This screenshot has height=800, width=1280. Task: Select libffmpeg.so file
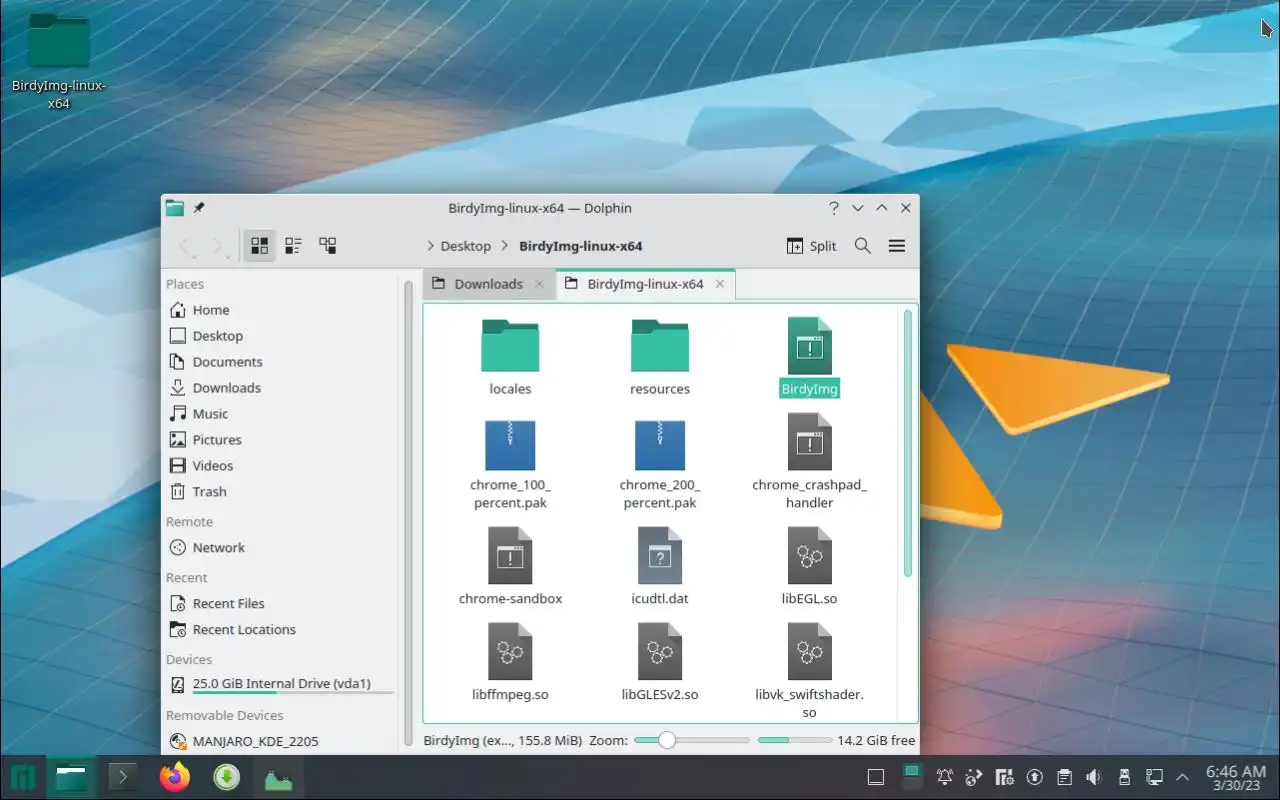pos(510,662)
